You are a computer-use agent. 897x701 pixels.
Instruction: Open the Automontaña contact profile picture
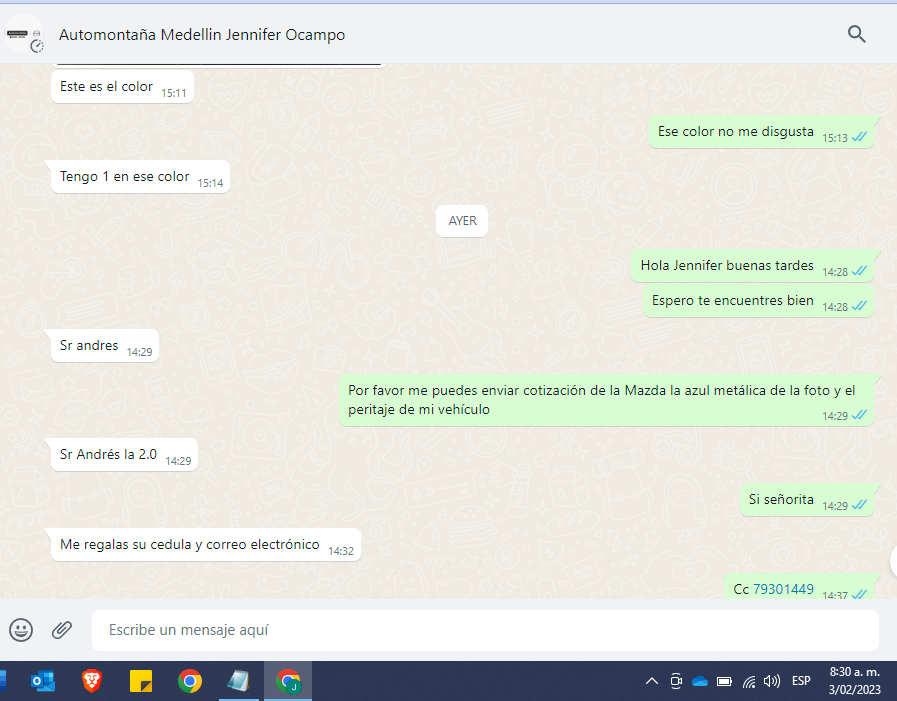pos(23,34)
